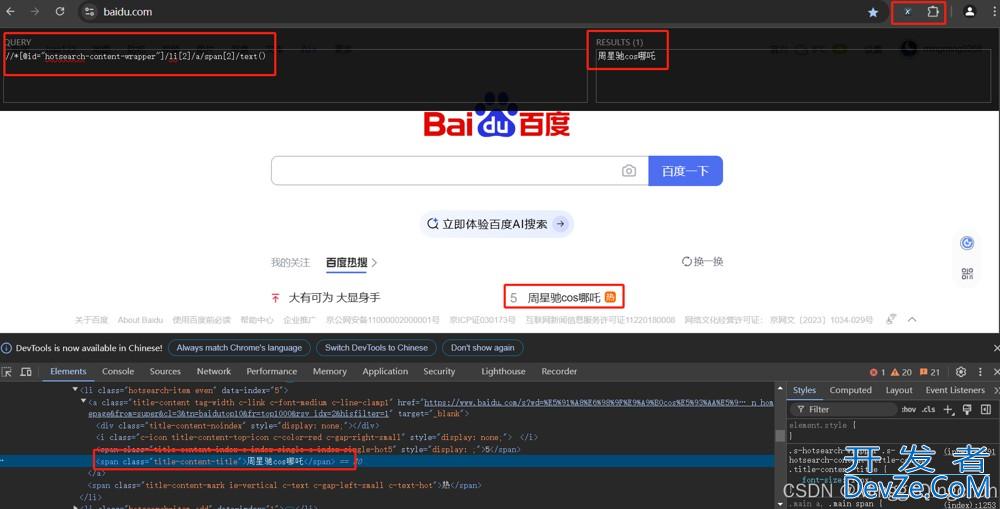Viewport: 1000px width, 509px height.
Task: Switch to DevTools Console tab
Action: point(118,371)
